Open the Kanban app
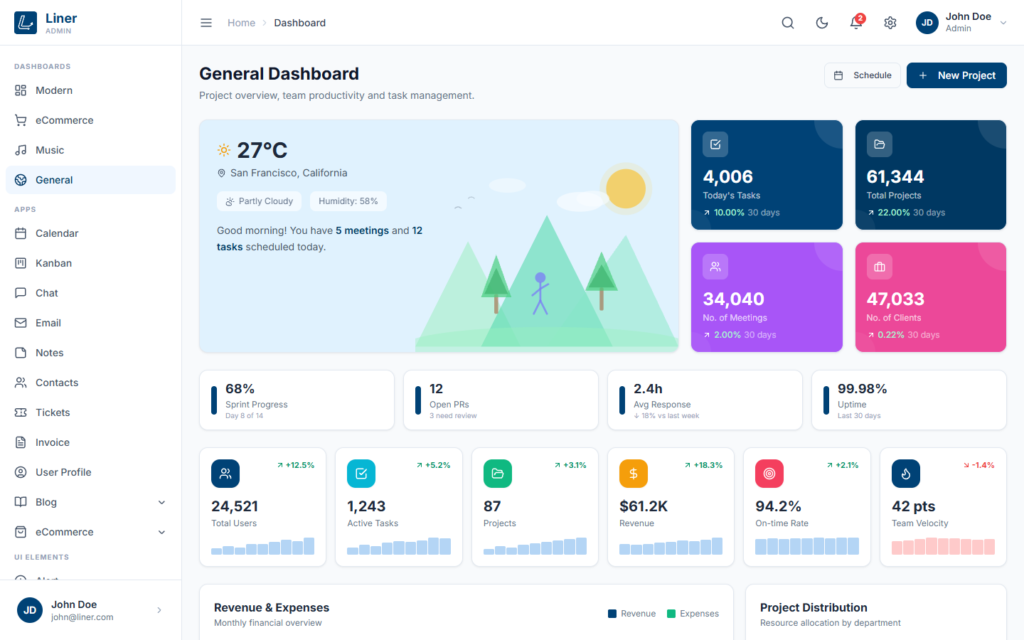The height and width of the screenshot is (640, 1024). (91, 263)
